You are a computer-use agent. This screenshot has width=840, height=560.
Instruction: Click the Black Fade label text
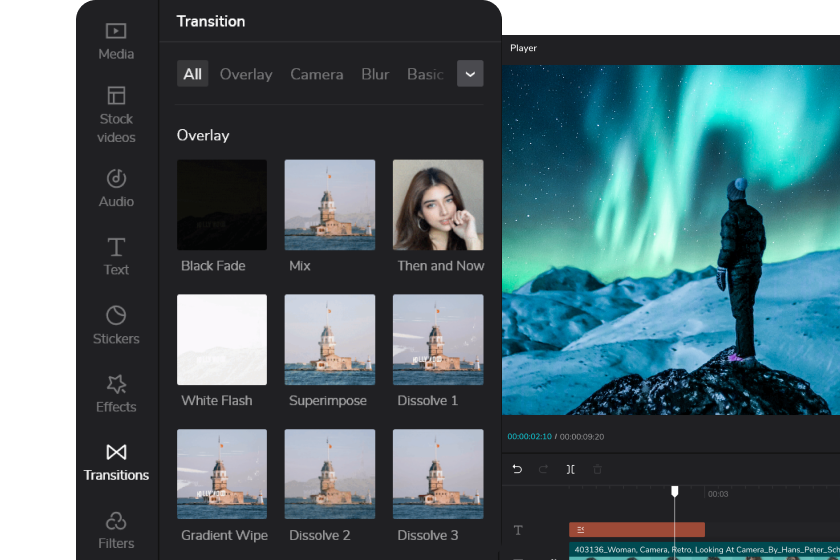tap(213, 266)
